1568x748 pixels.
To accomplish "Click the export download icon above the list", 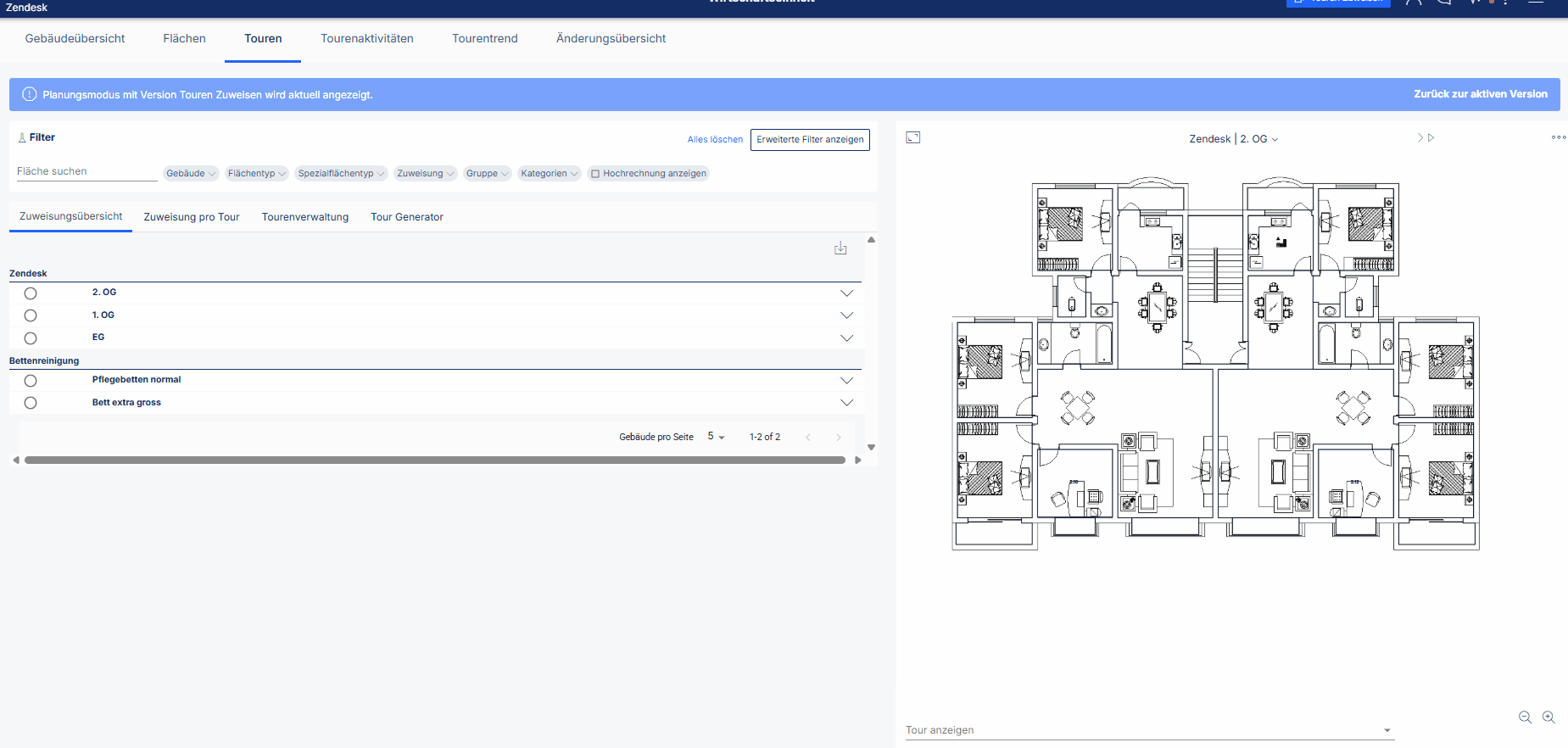I will pos(840,248).
